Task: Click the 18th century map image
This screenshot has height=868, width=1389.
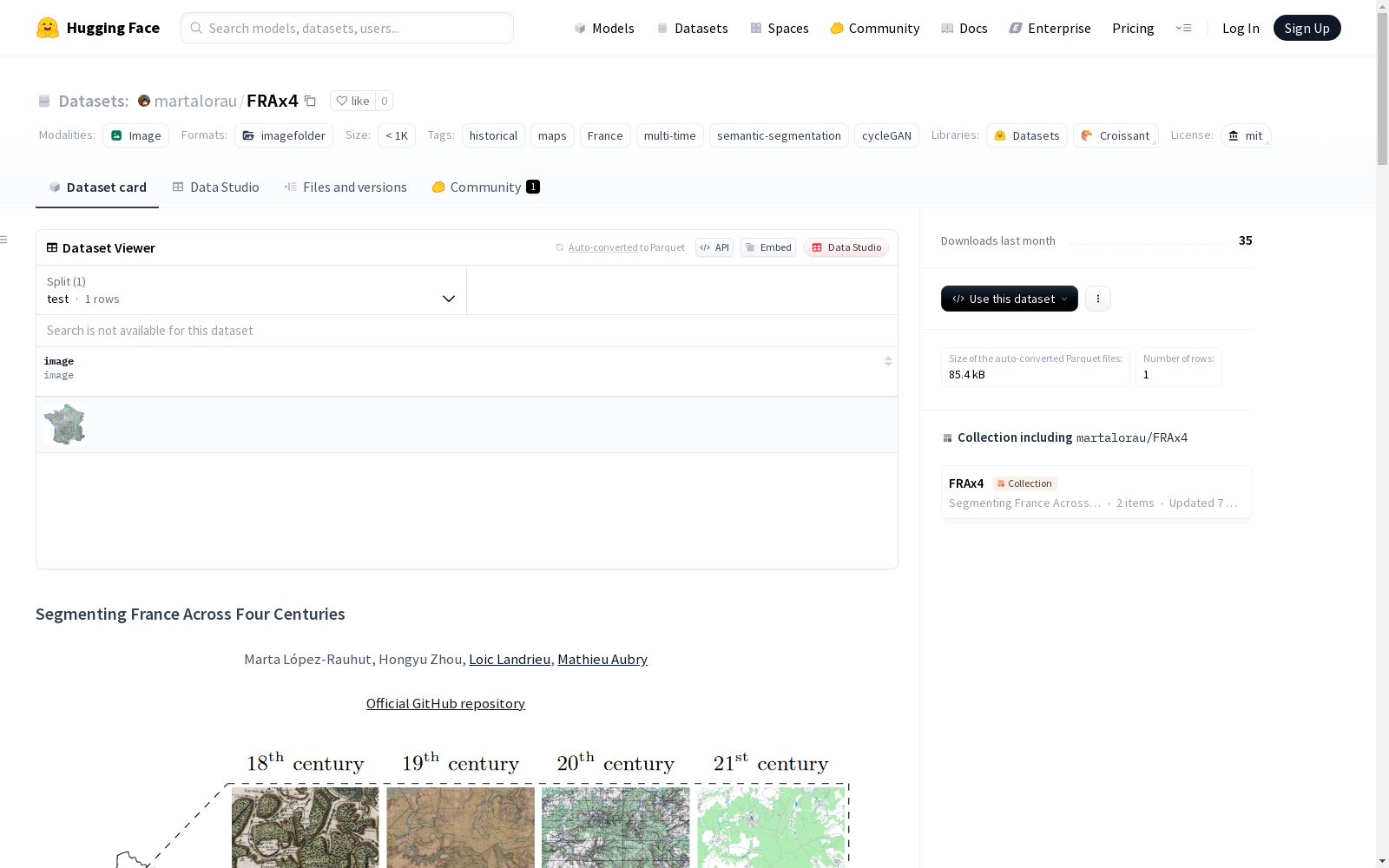Action: tap(306, 827)
